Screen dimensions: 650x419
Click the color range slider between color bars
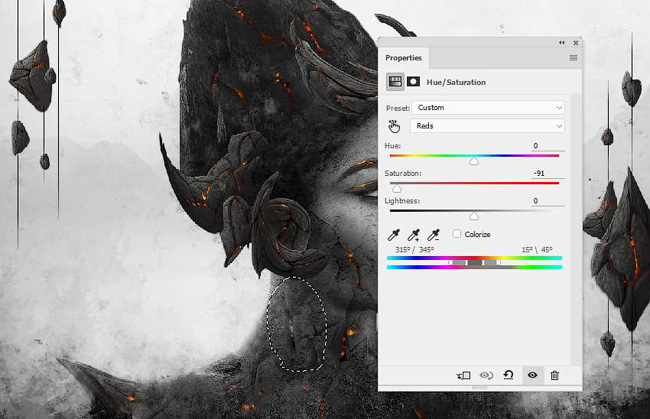point(475,262)
